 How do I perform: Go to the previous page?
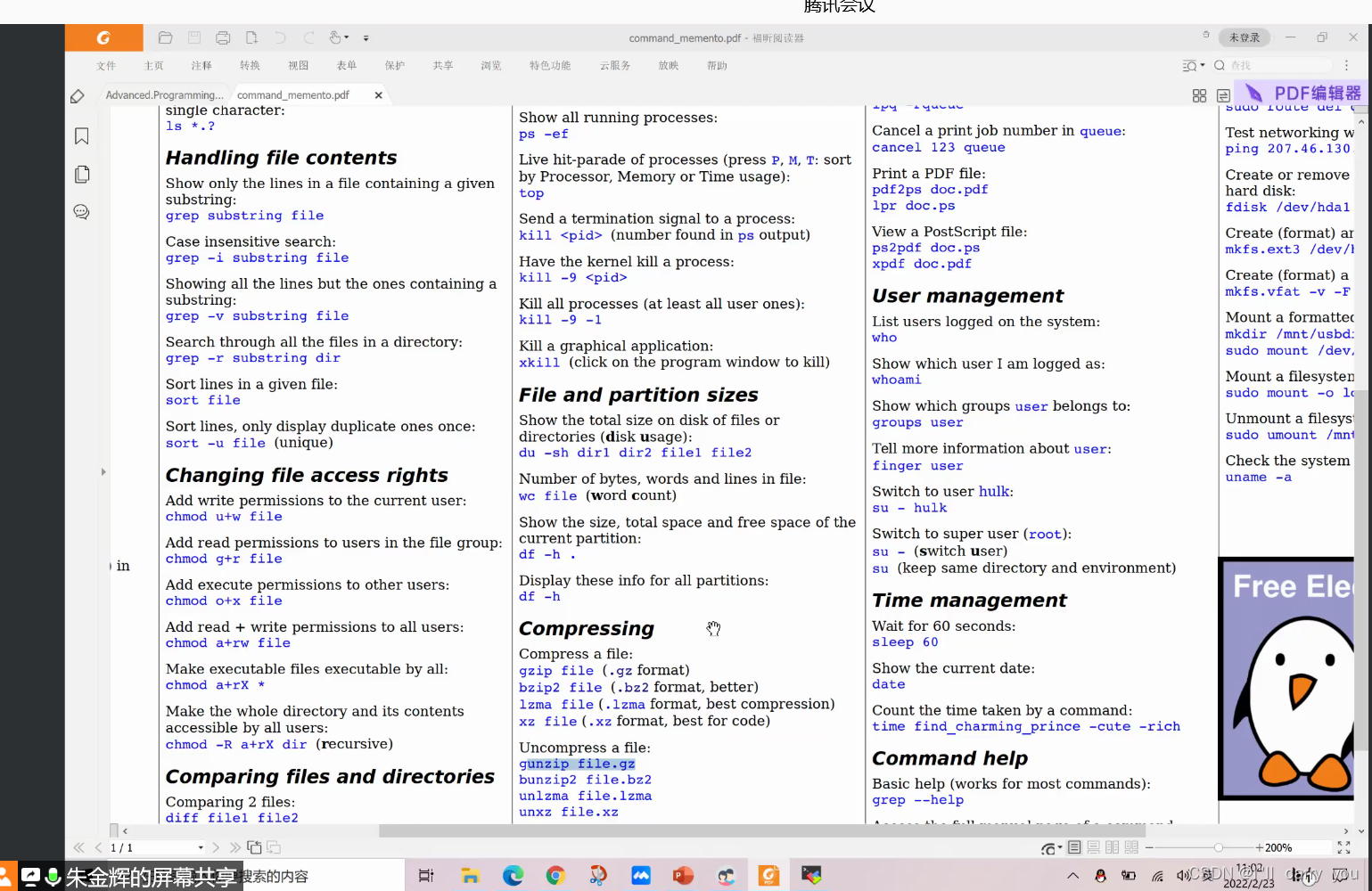[x=98, y=847]
